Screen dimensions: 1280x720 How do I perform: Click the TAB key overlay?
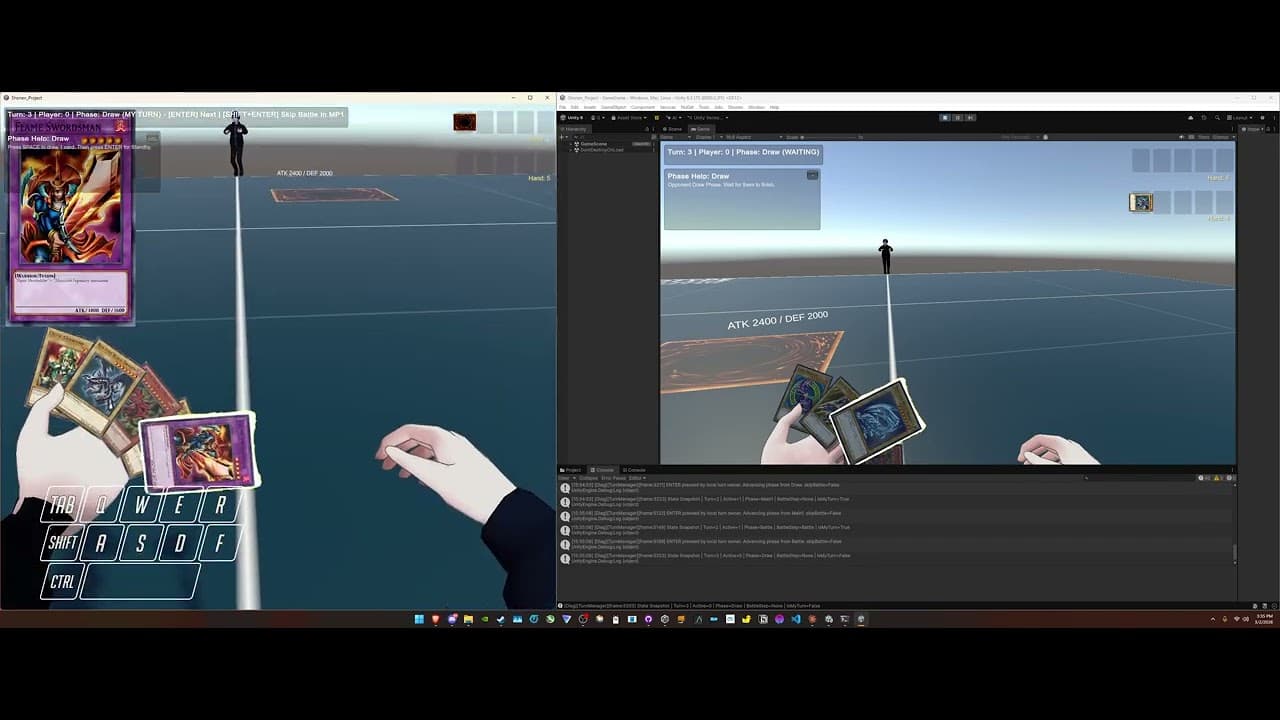tap(62, 506)
